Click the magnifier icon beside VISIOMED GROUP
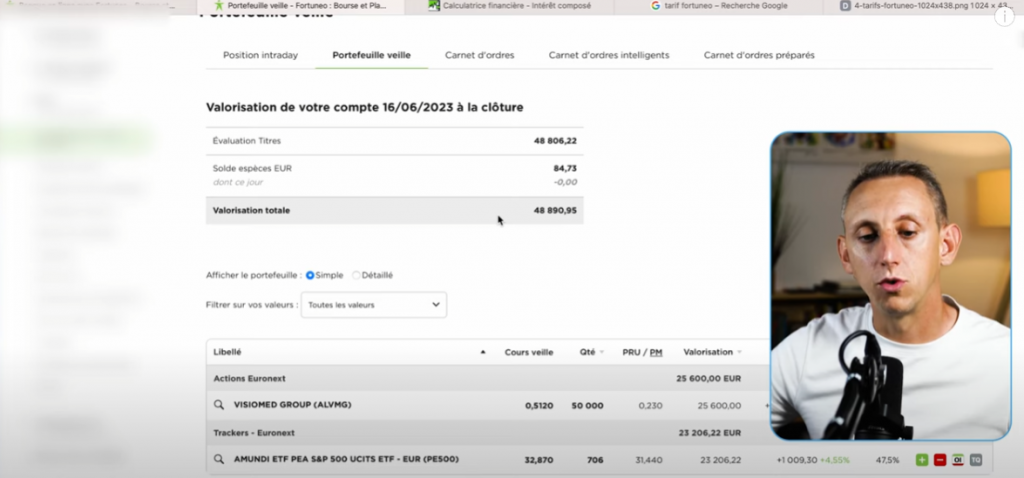 pos(218,405)
